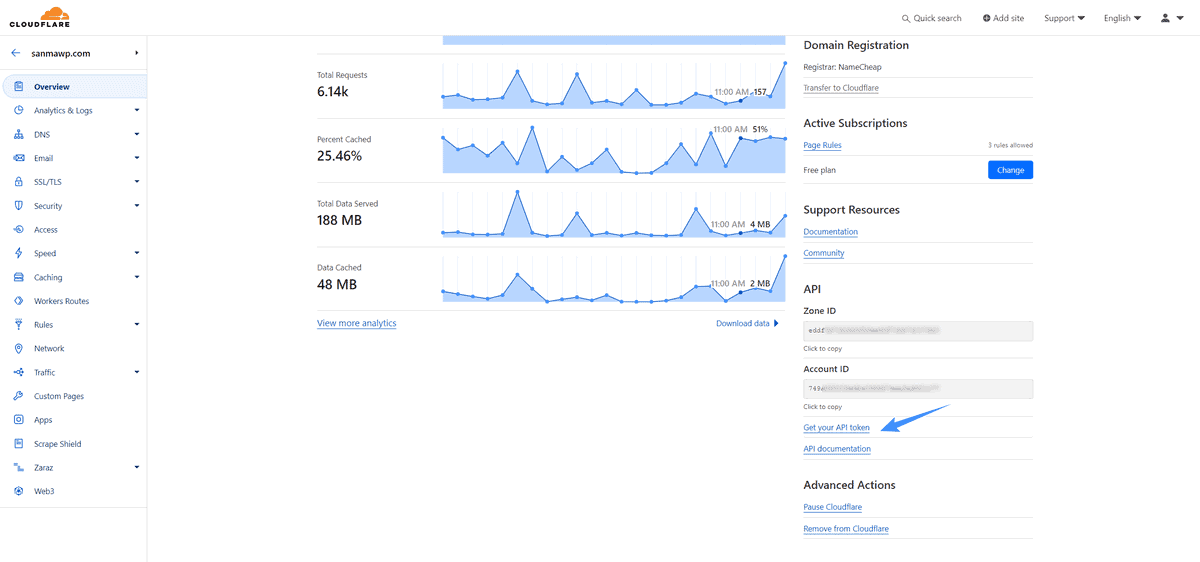Viewport: 1200px width, 562px height.
Task: Click Remove from Cloudflare link
Action: point(846,529)
